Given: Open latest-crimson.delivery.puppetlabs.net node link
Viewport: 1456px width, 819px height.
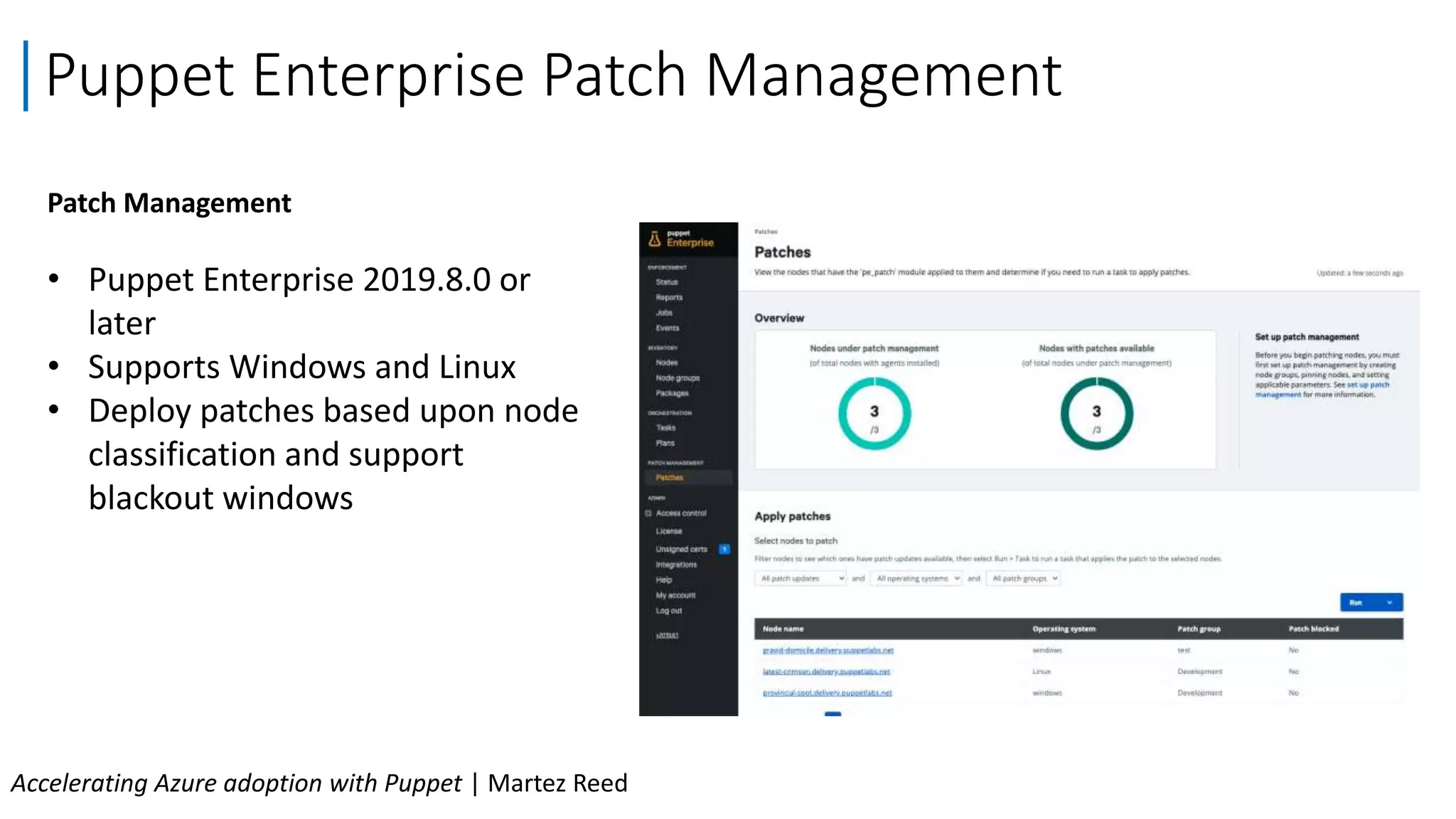Looking at the screenshot, I should [x=826, y=672].
